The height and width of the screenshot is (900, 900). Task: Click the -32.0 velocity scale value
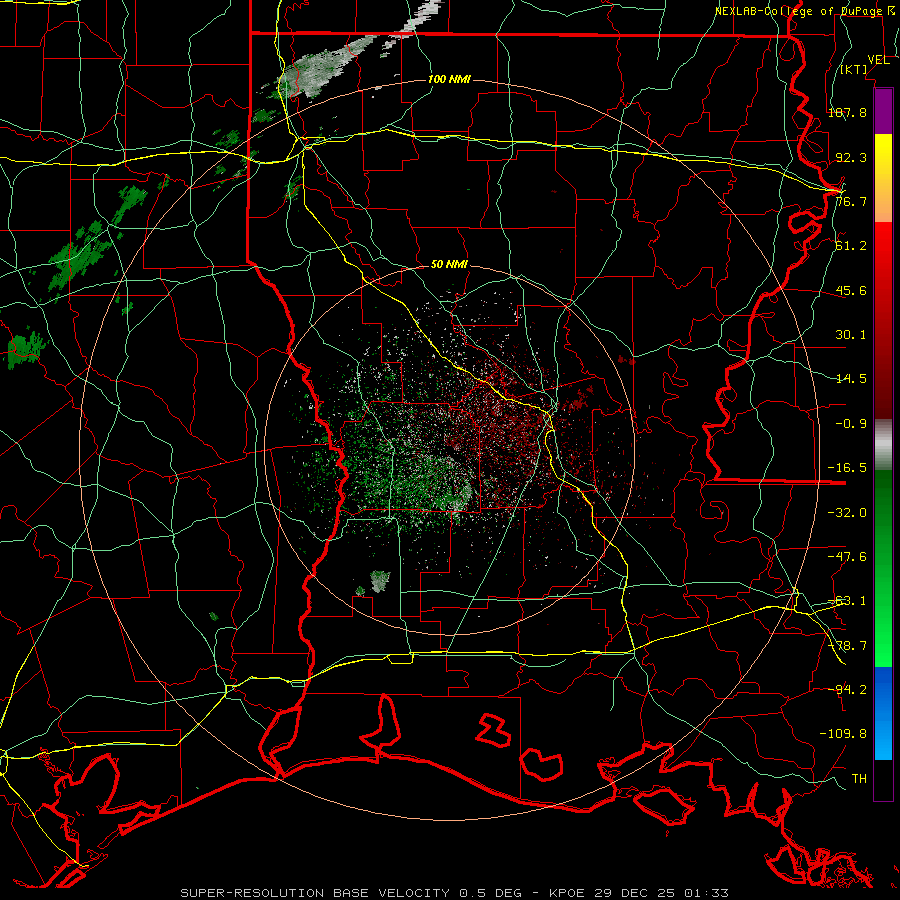point(847,513)
